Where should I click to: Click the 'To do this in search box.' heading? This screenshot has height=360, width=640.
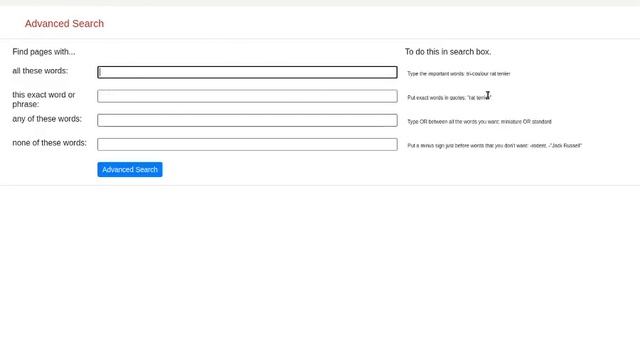pyautogui.click(x=448, y=52)
